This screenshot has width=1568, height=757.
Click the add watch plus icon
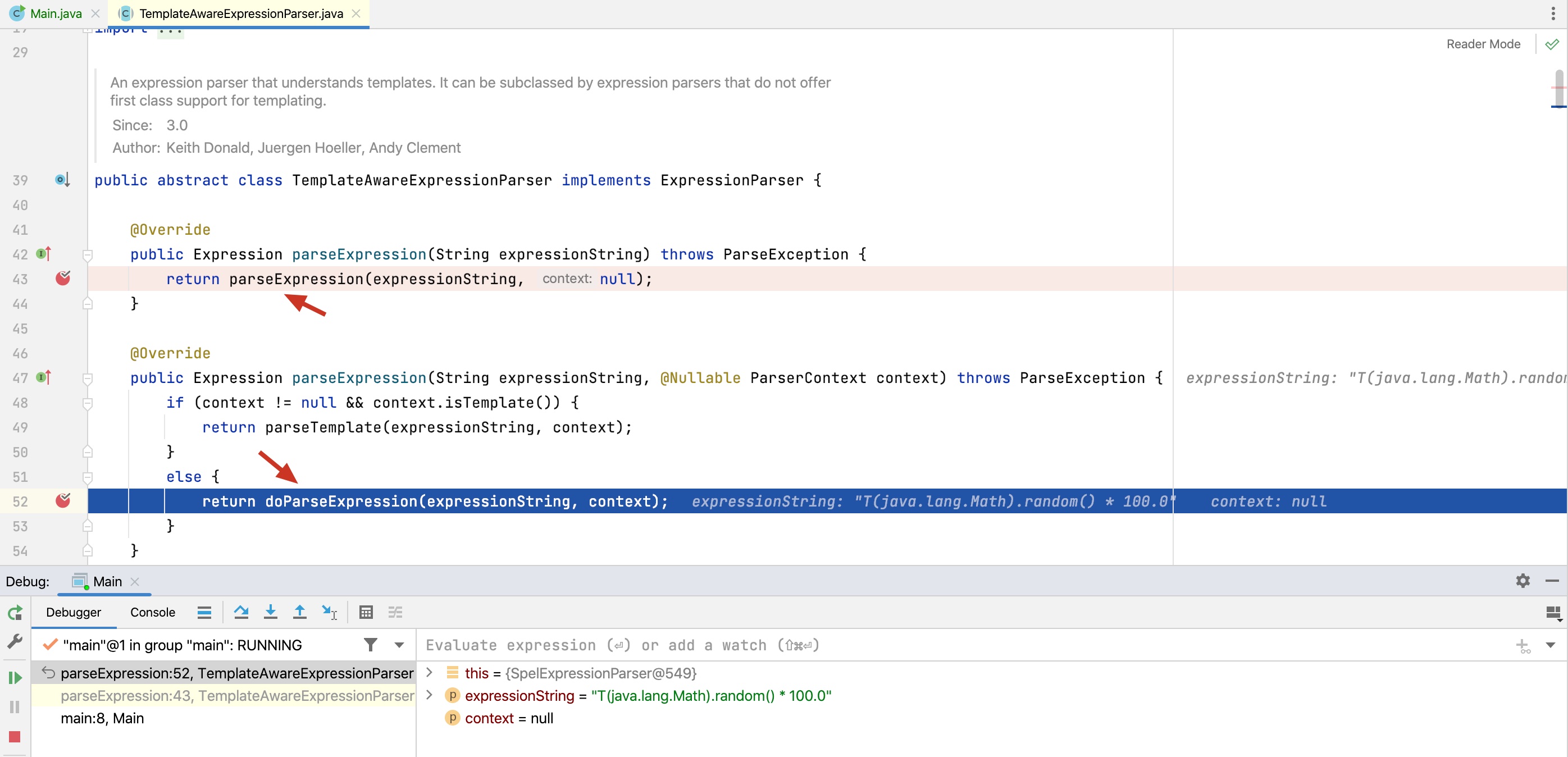[1523, 646]
